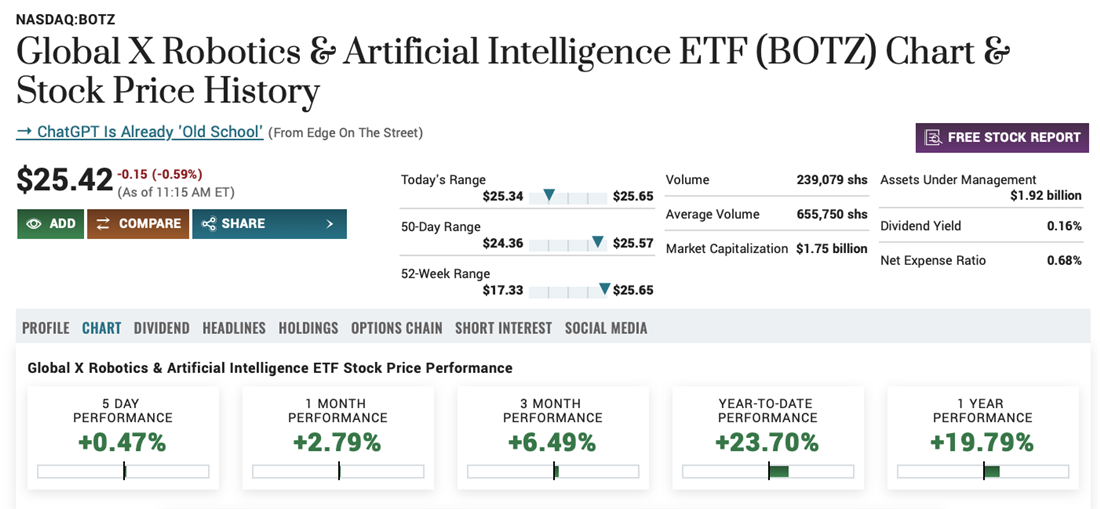
Task: Click the eye icon on ADD button
Action: pyautogui.click(x=34, y=224)
